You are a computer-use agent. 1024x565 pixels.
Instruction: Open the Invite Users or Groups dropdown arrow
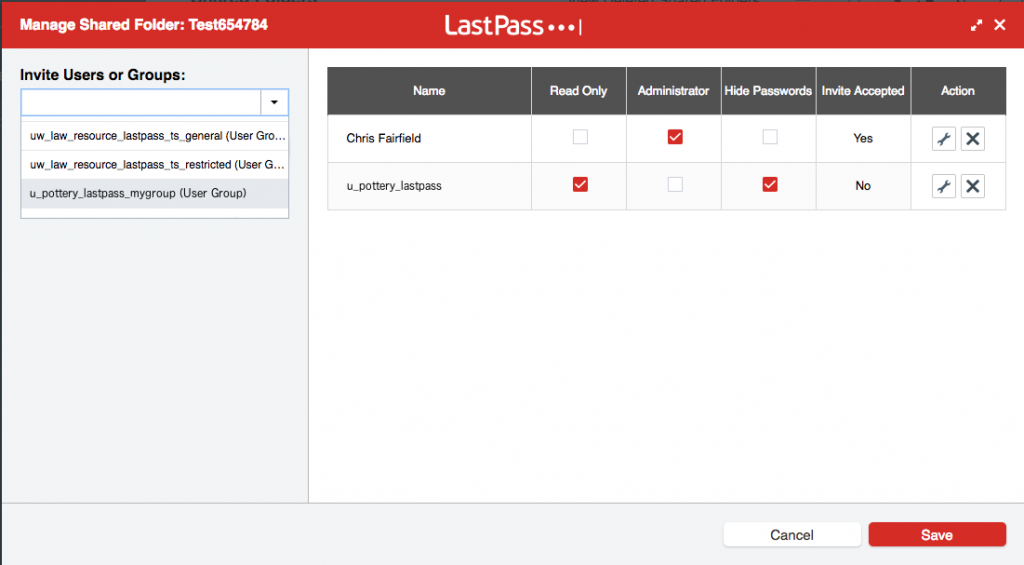point(274,103)
